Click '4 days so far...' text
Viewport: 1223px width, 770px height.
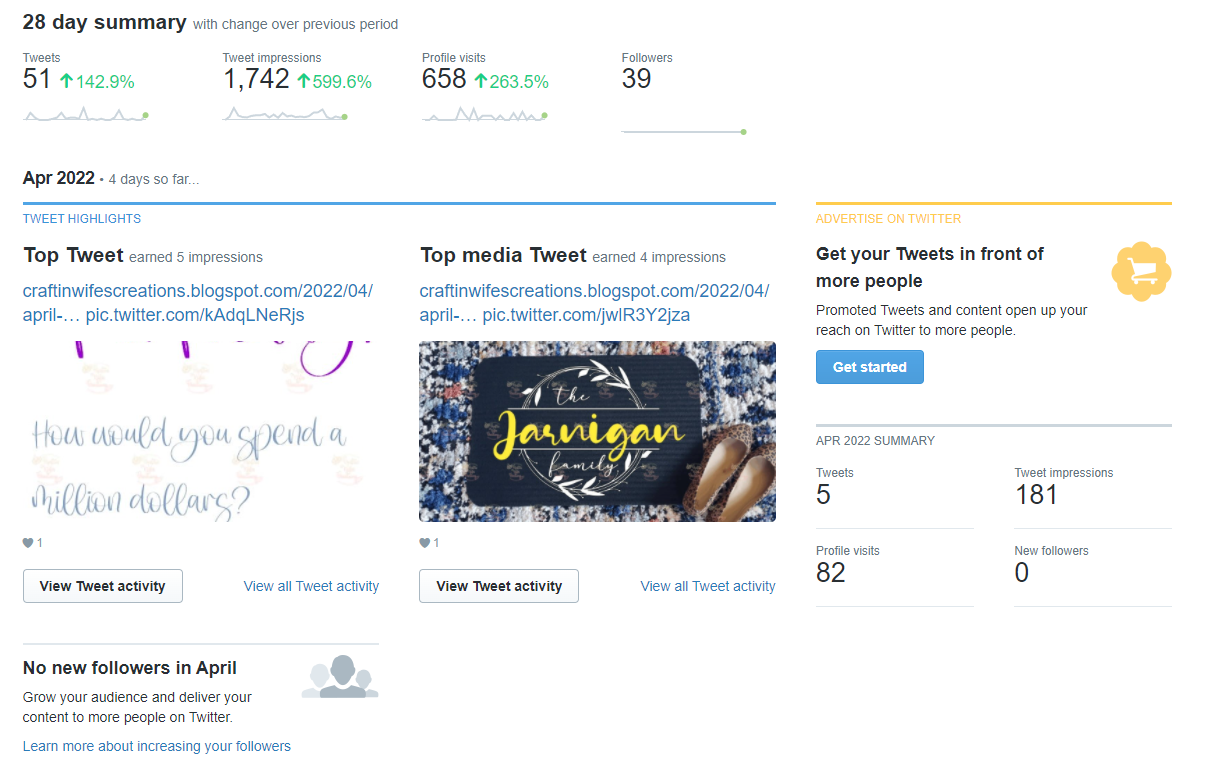tap(154, 180)
